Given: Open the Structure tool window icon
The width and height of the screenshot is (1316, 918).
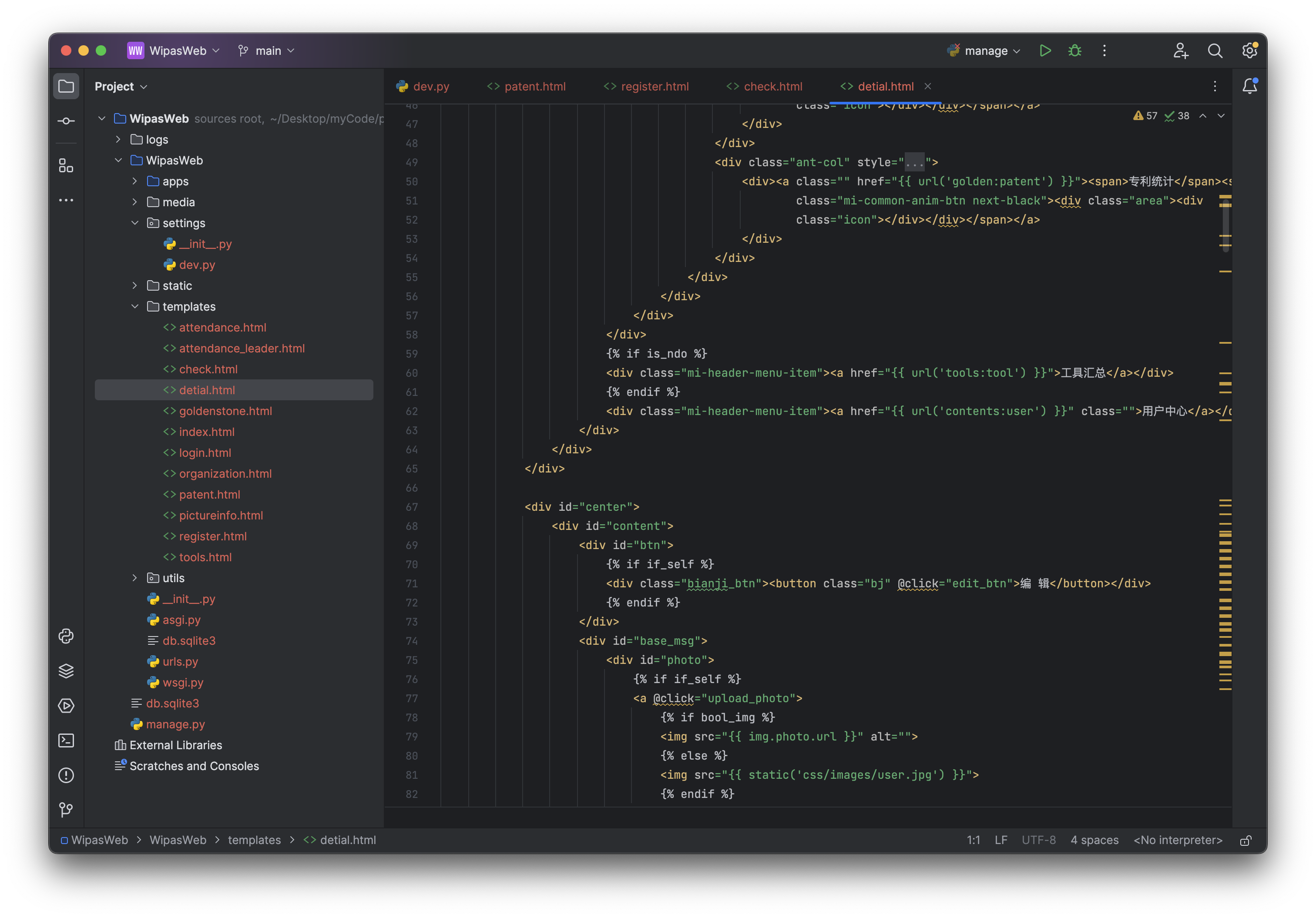Looking at the screenshot, I should (66, 166).
